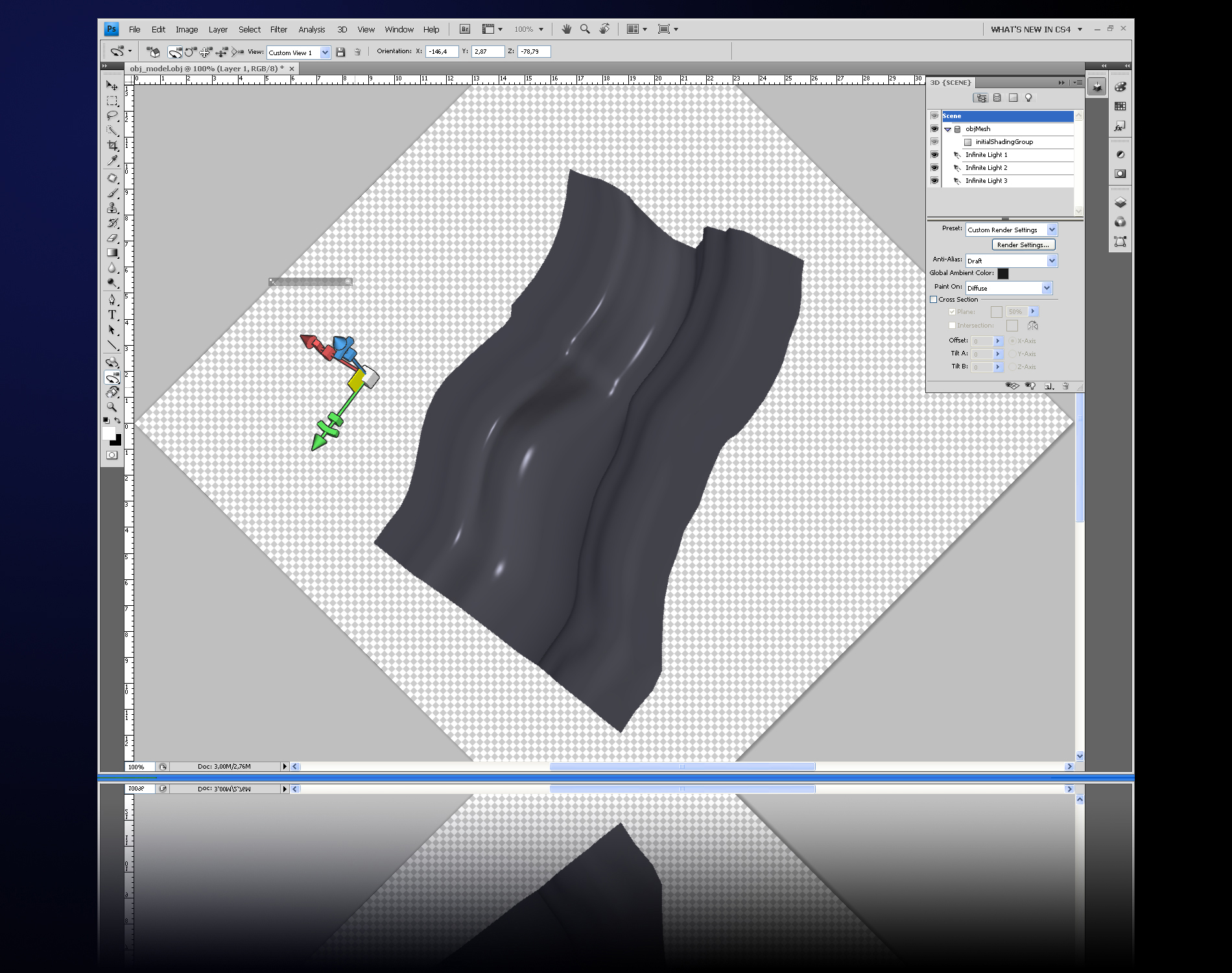Expand the Anti-Alias dropdown
Viewport: 1232px width, 973px height.
[x=1052, y=261]
